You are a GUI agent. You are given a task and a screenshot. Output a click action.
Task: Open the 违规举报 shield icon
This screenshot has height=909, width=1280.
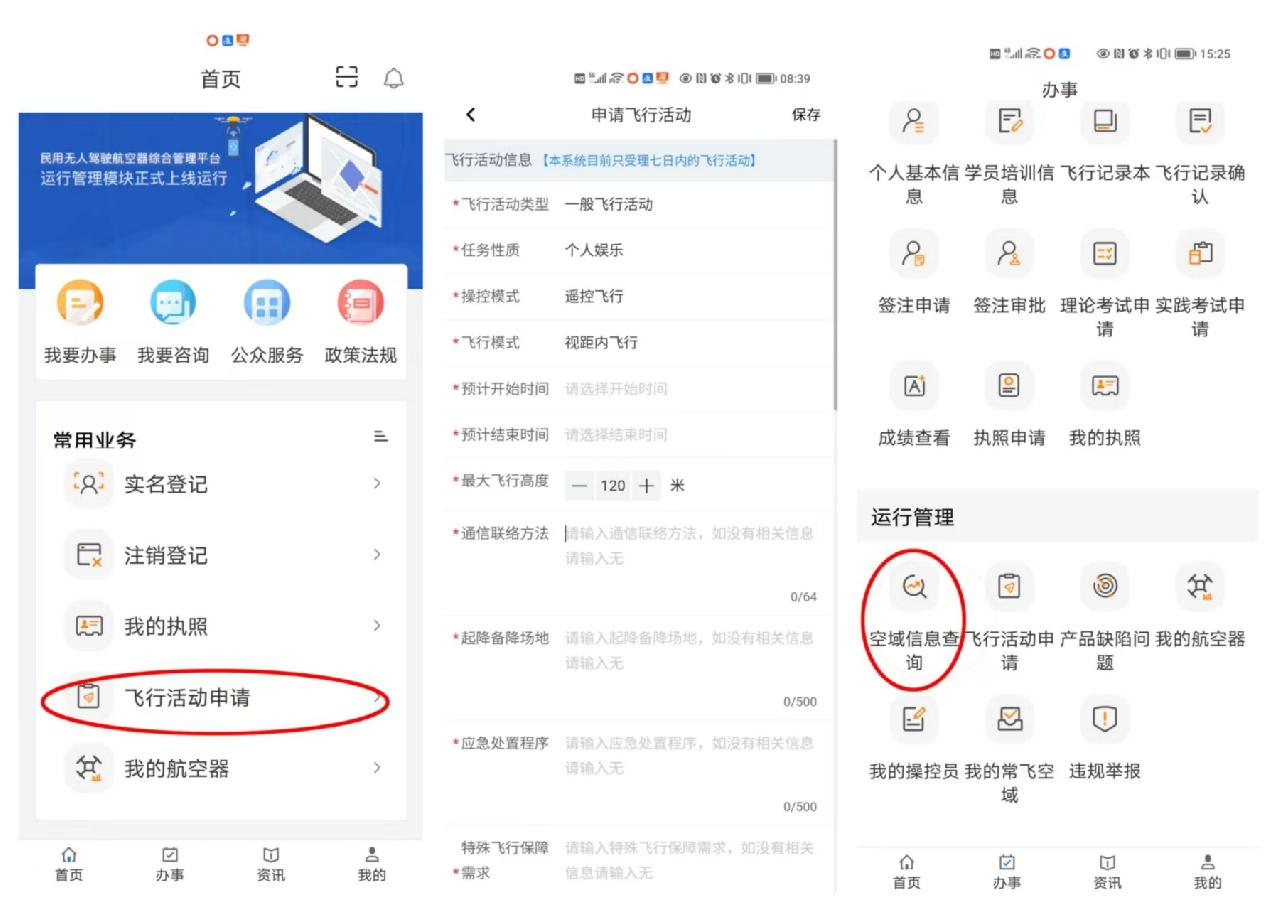pyautogui.click(x=1105, y=719)
